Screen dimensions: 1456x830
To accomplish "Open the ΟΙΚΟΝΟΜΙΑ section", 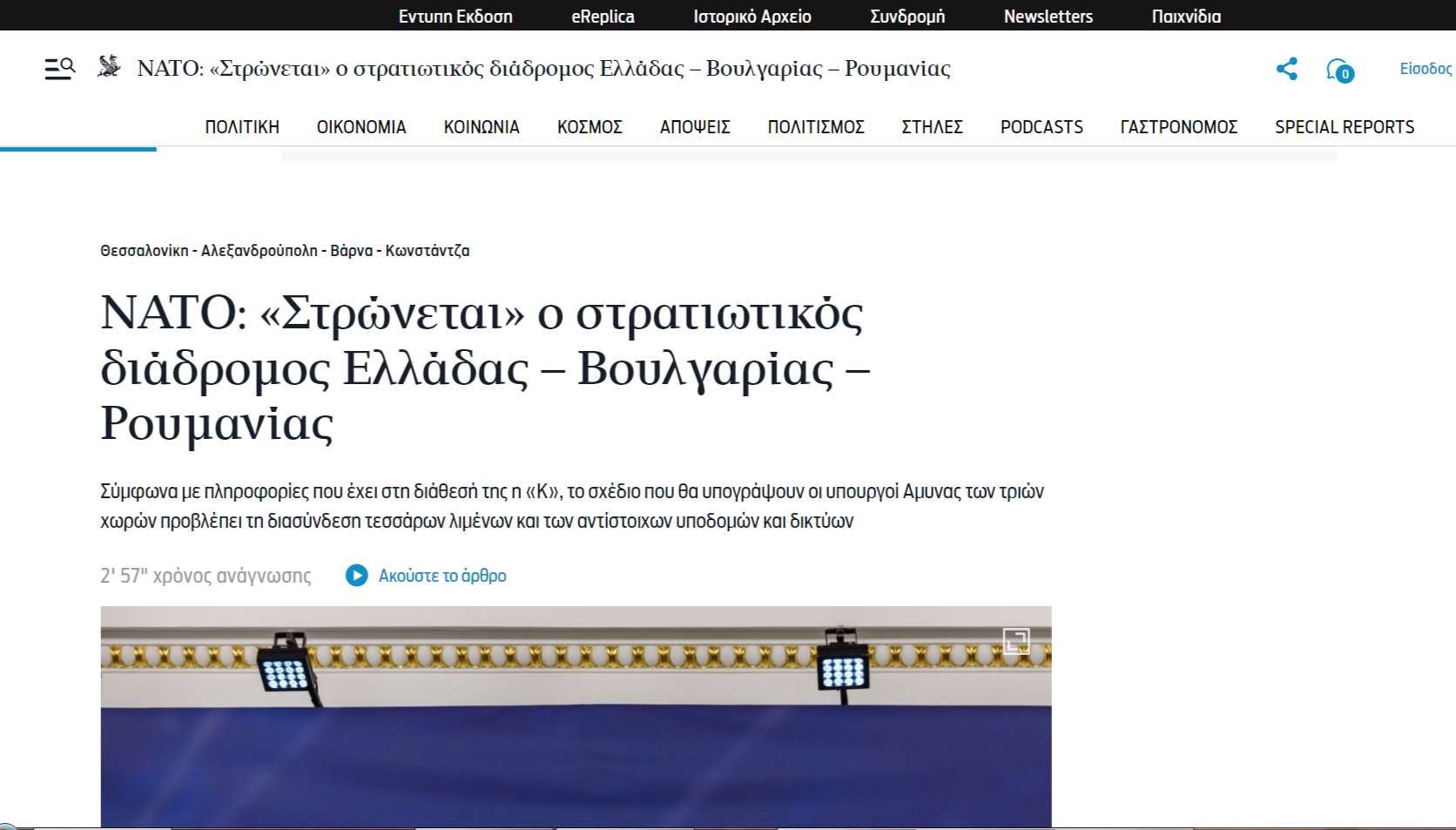I will [361, 127].
